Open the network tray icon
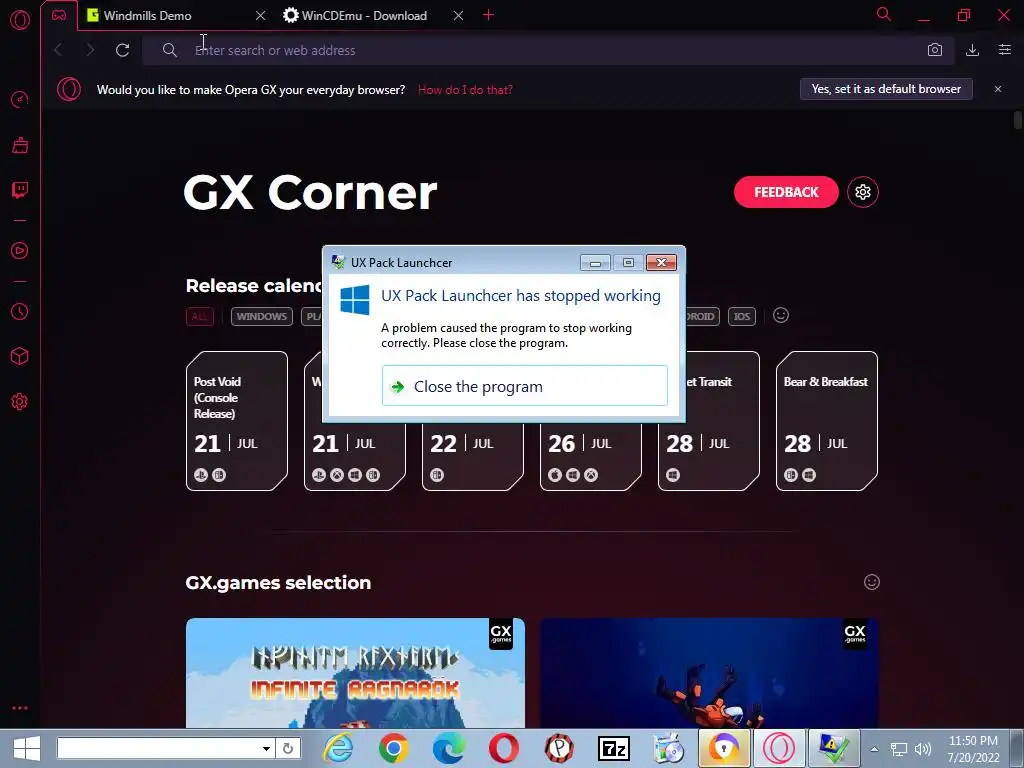The width and height of the screenshot is (1024, 768). 899,749
